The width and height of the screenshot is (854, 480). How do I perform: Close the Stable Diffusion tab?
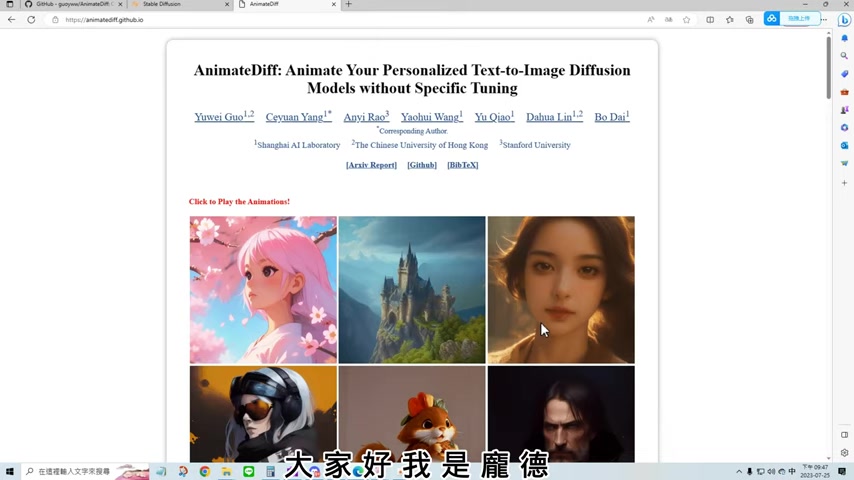227,4
